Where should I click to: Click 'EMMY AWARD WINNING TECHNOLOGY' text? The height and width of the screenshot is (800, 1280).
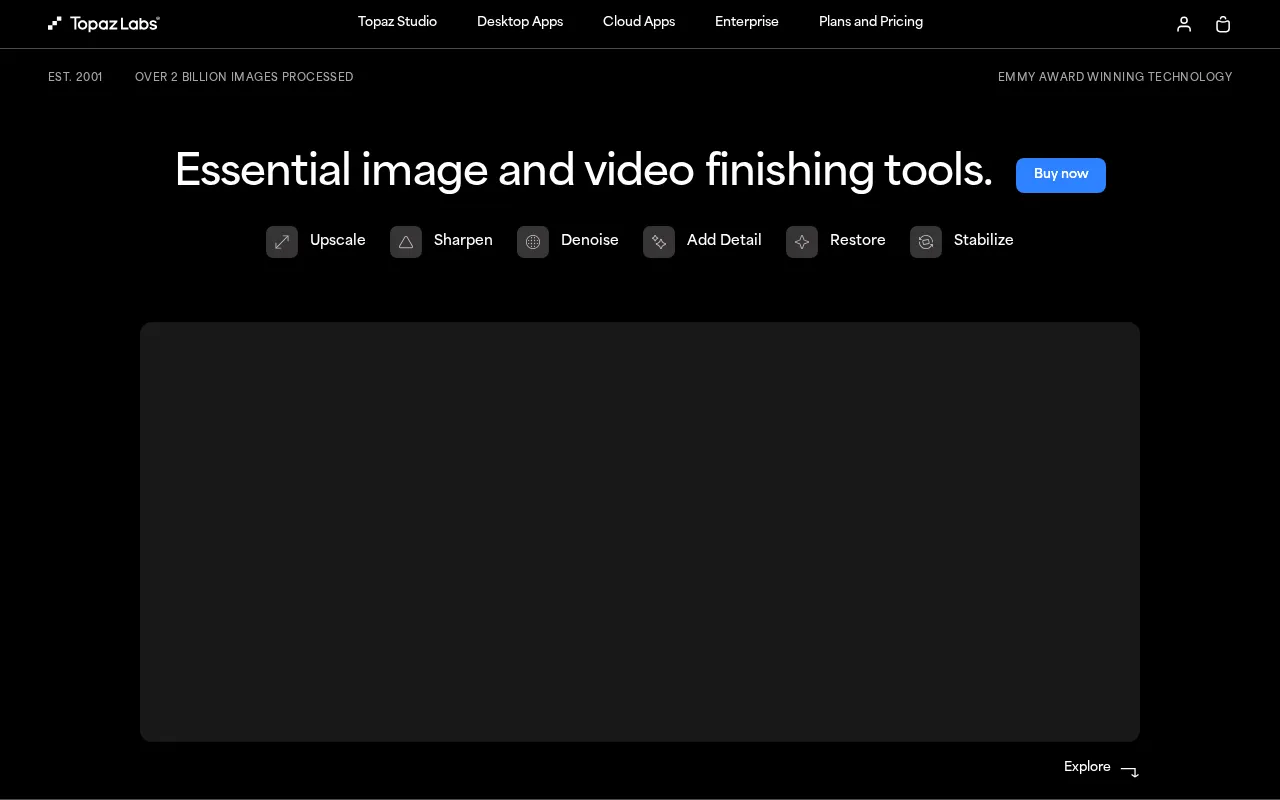(x=1115, y=77)
